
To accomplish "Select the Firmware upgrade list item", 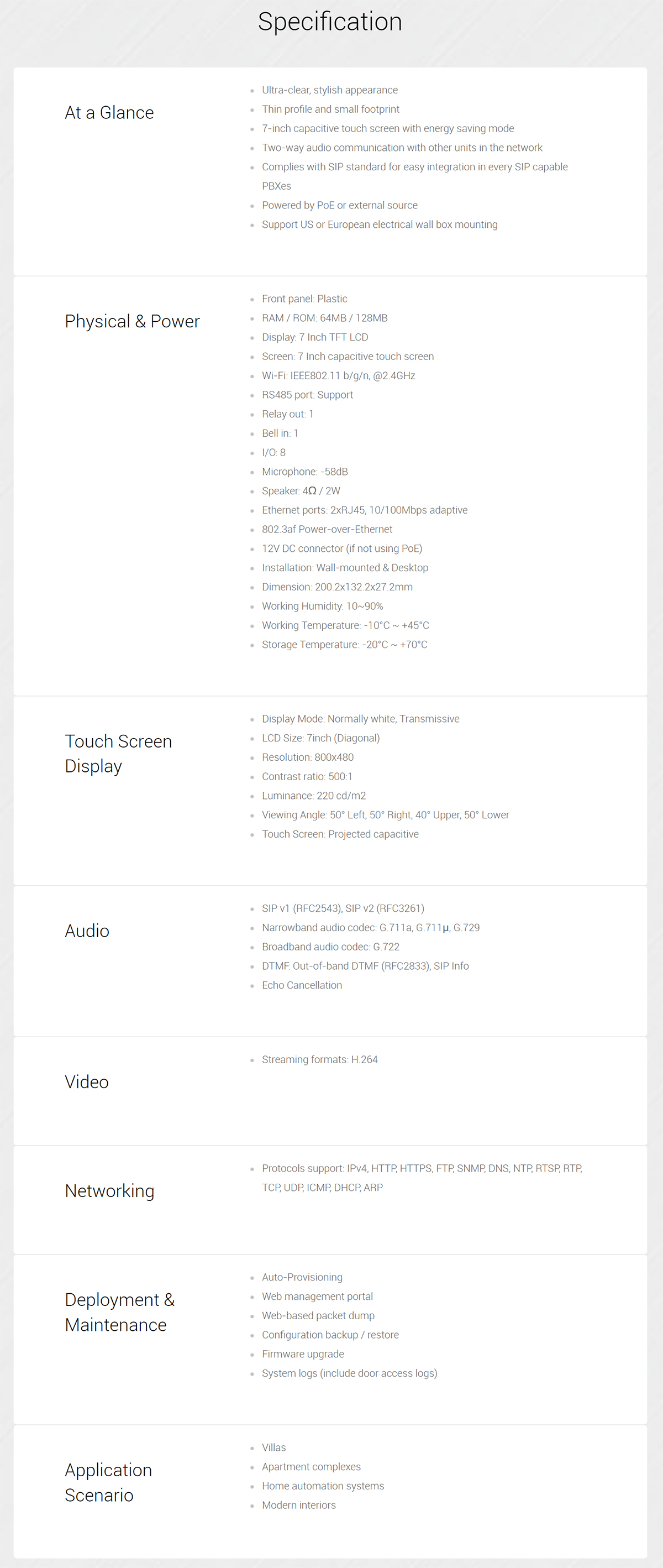I will tap(303, 1353).
